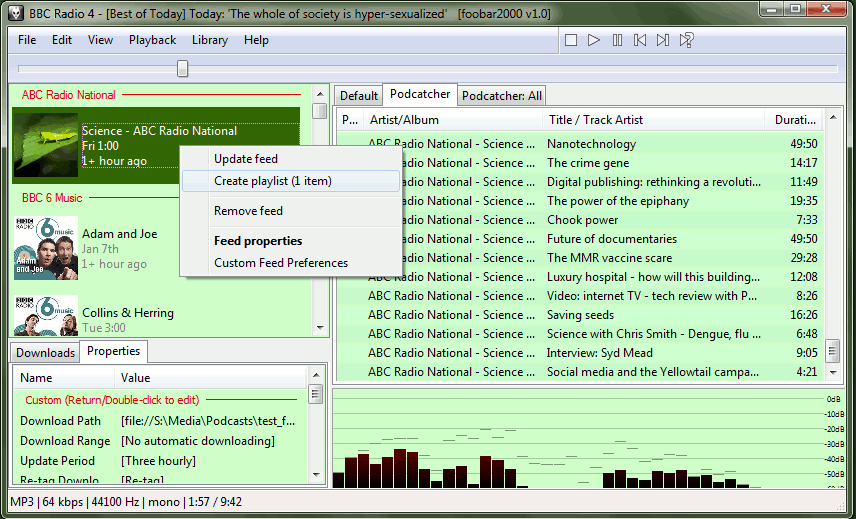Click the Play button in toolbar
Image resolution: width=856 pixels, height=519 pixels.
point(594,40)
